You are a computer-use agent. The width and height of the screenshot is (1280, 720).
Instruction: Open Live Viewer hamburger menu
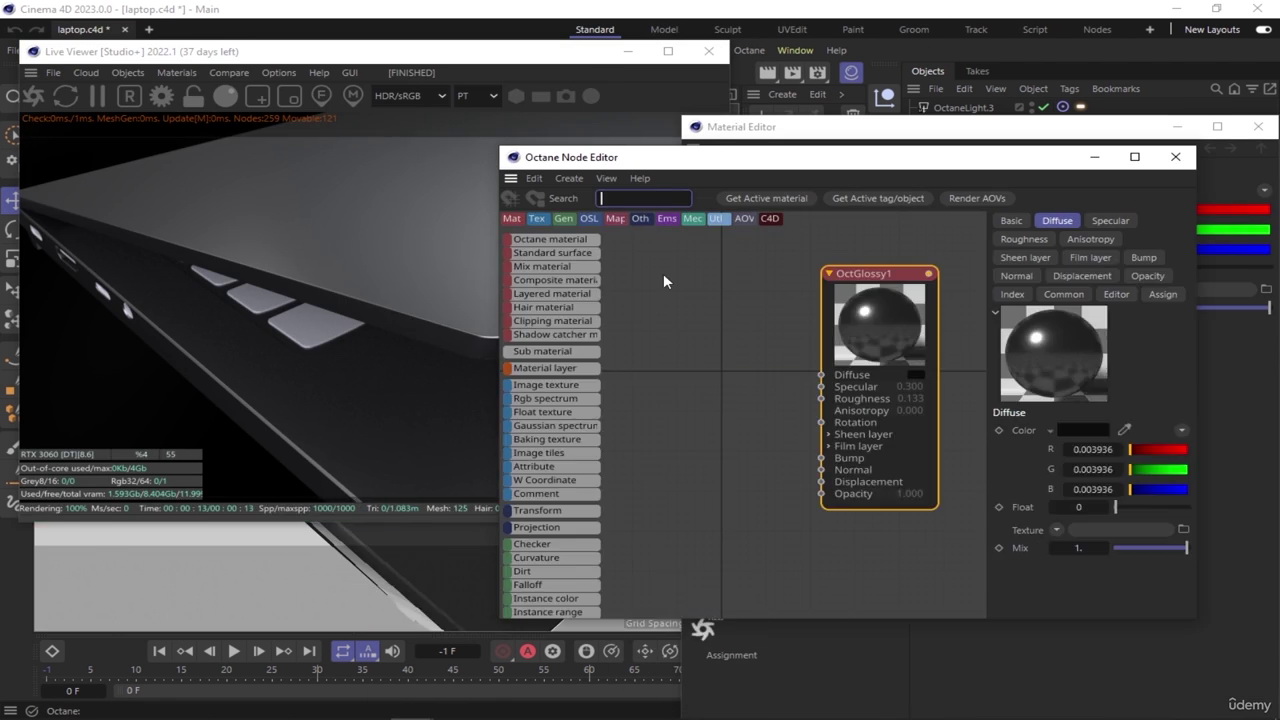[31, 73]
